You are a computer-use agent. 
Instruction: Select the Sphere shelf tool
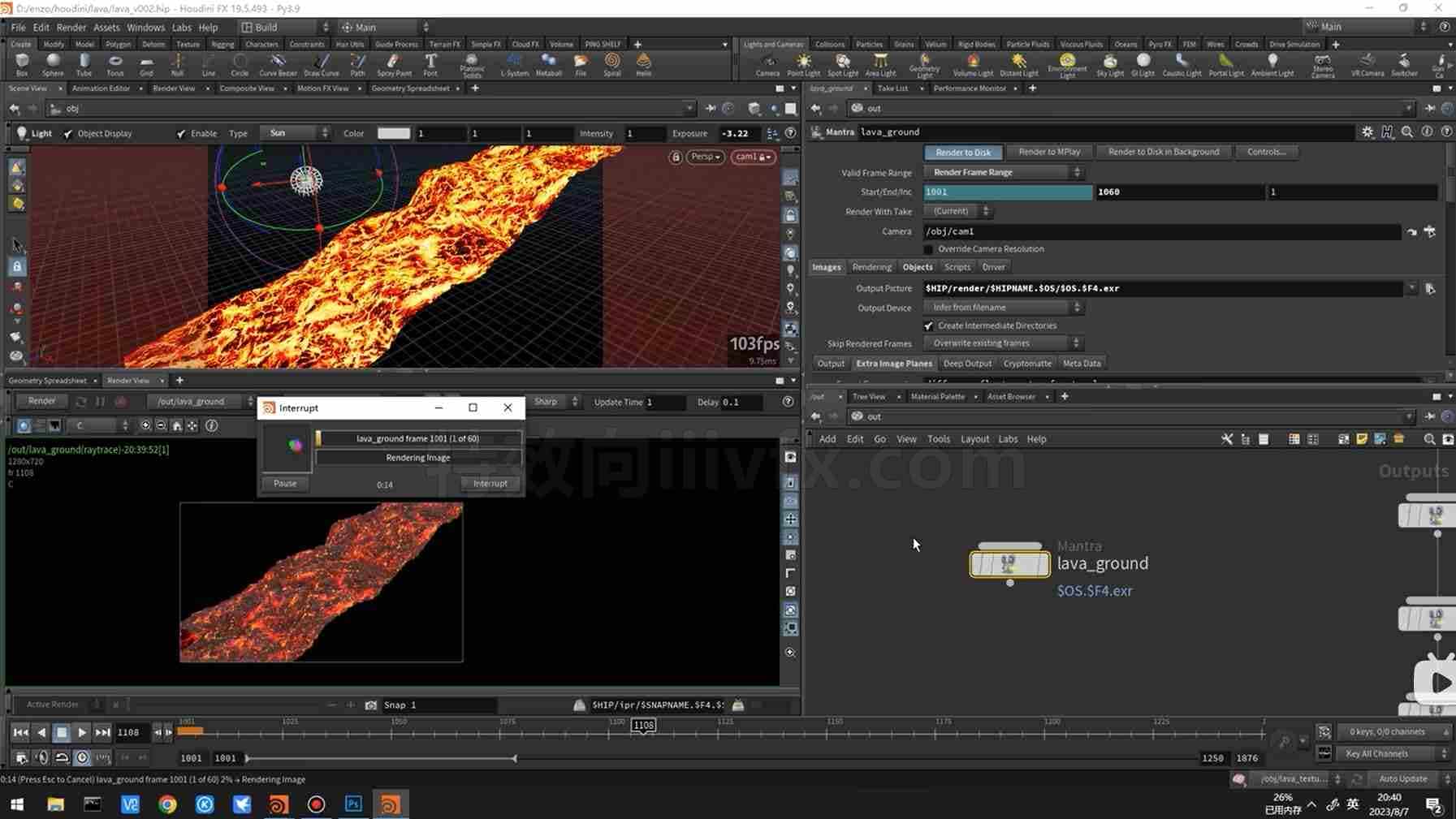pos(53,64)
